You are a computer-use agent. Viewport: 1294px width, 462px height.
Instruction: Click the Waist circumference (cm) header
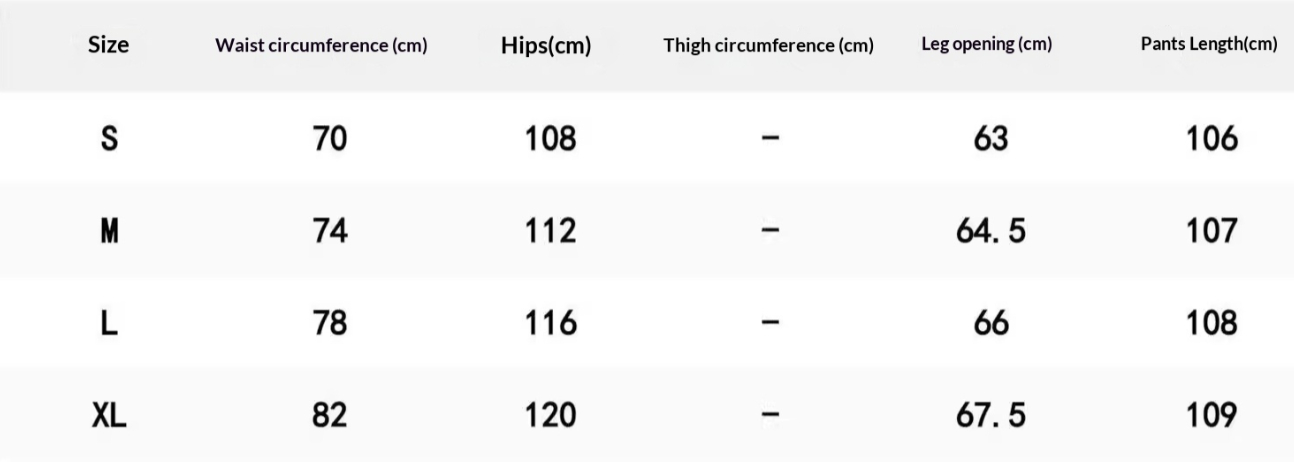click(x=321, y=46)
